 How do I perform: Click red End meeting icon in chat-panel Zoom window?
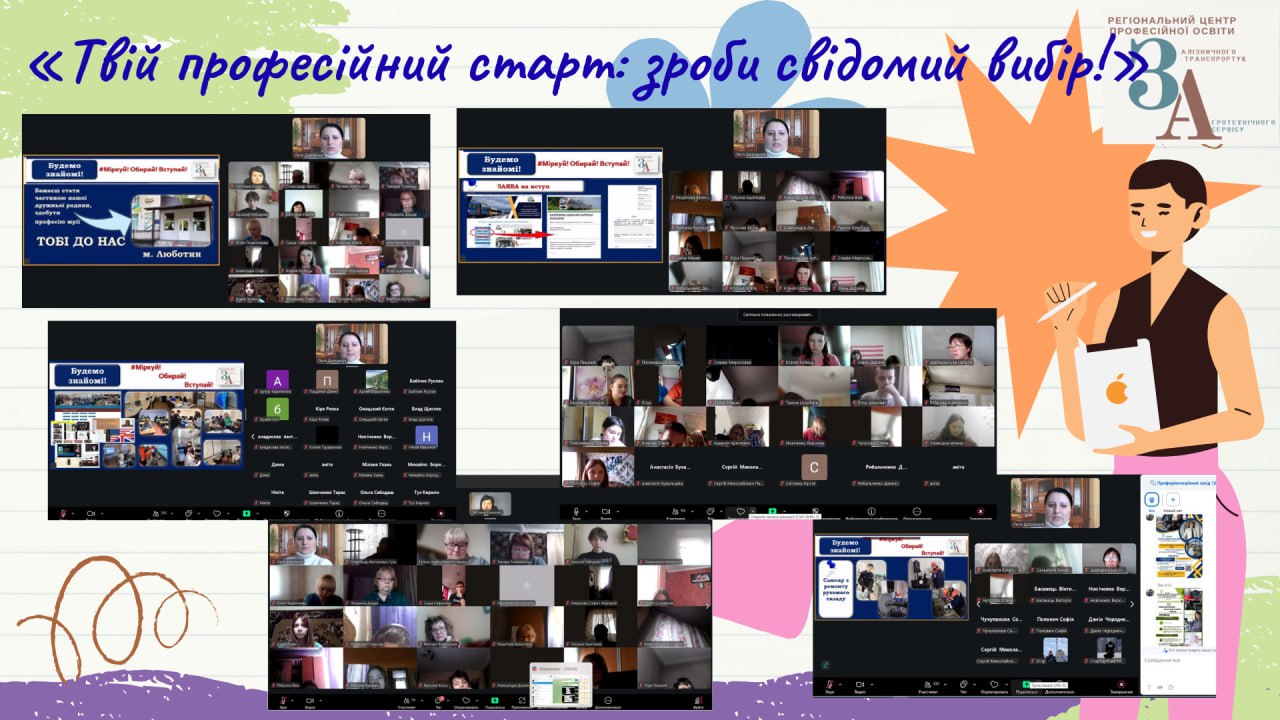(1120, 684)
